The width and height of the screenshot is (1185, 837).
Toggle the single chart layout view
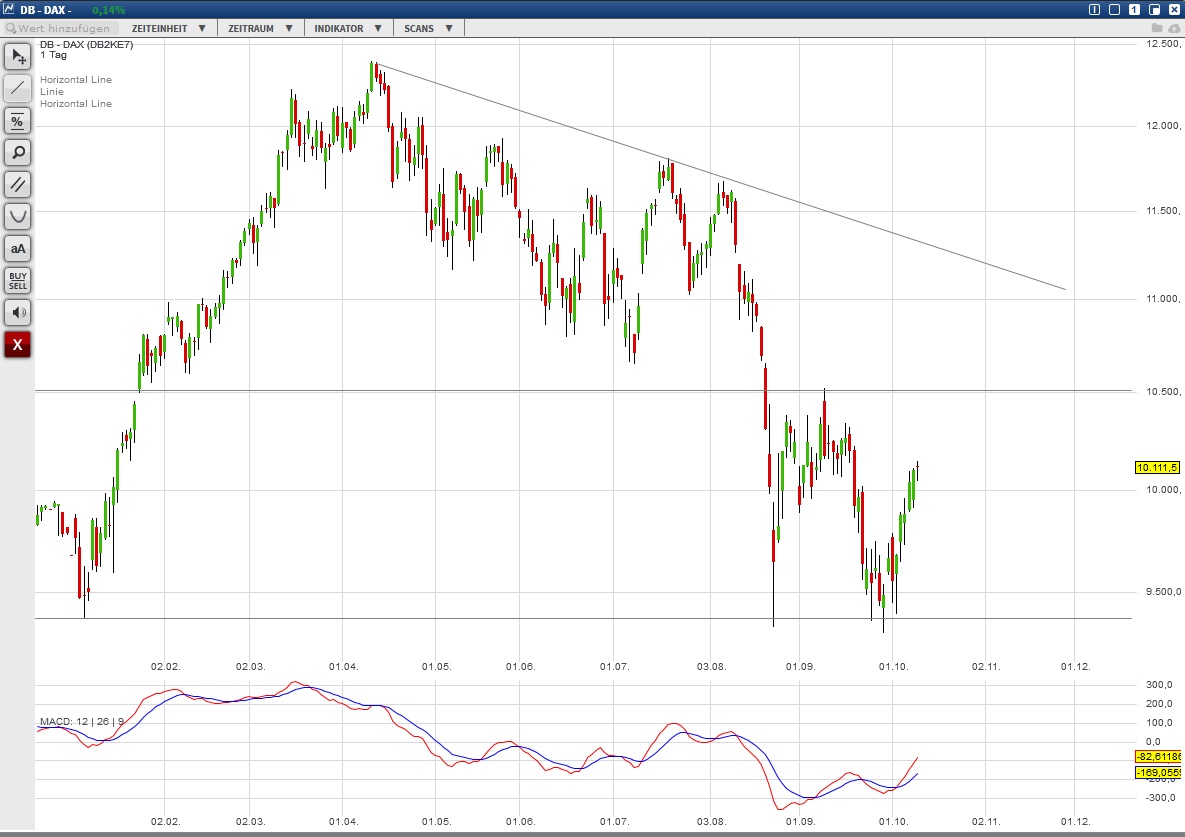tap(1133, 8)
